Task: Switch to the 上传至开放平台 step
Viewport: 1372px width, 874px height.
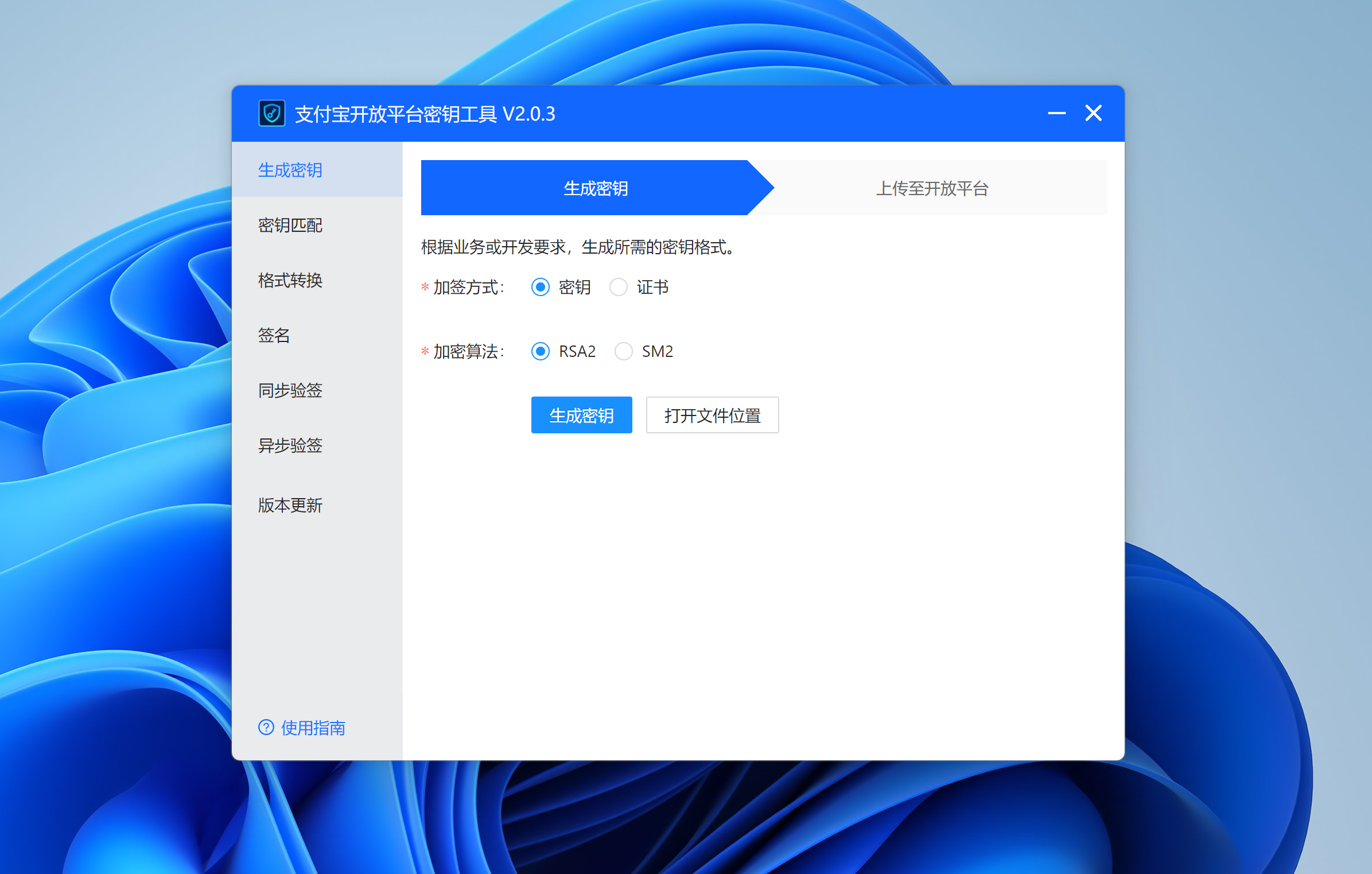Action: click(x=932, y=188)
